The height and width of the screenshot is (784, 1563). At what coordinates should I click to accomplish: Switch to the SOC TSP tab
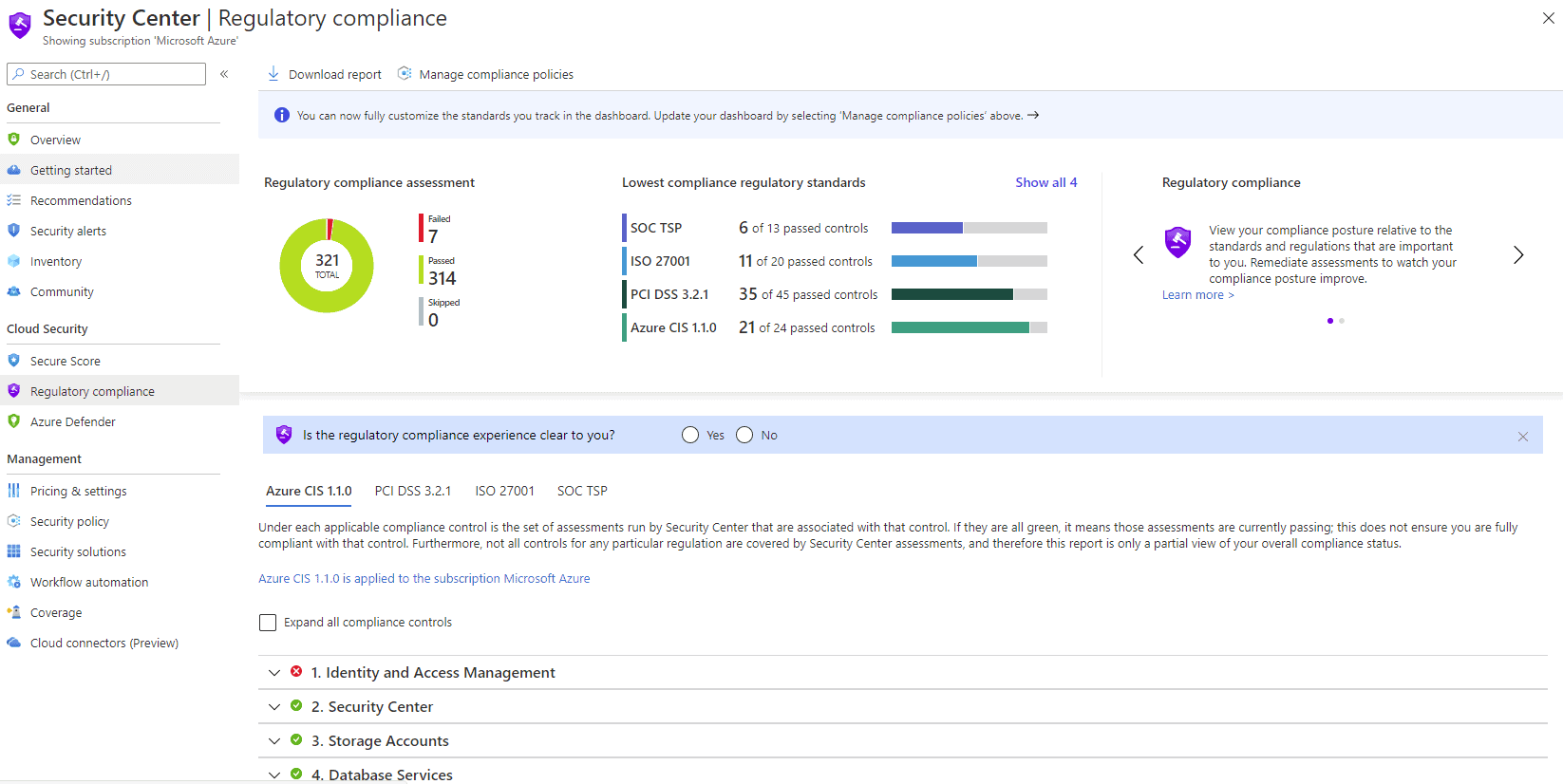582,491
